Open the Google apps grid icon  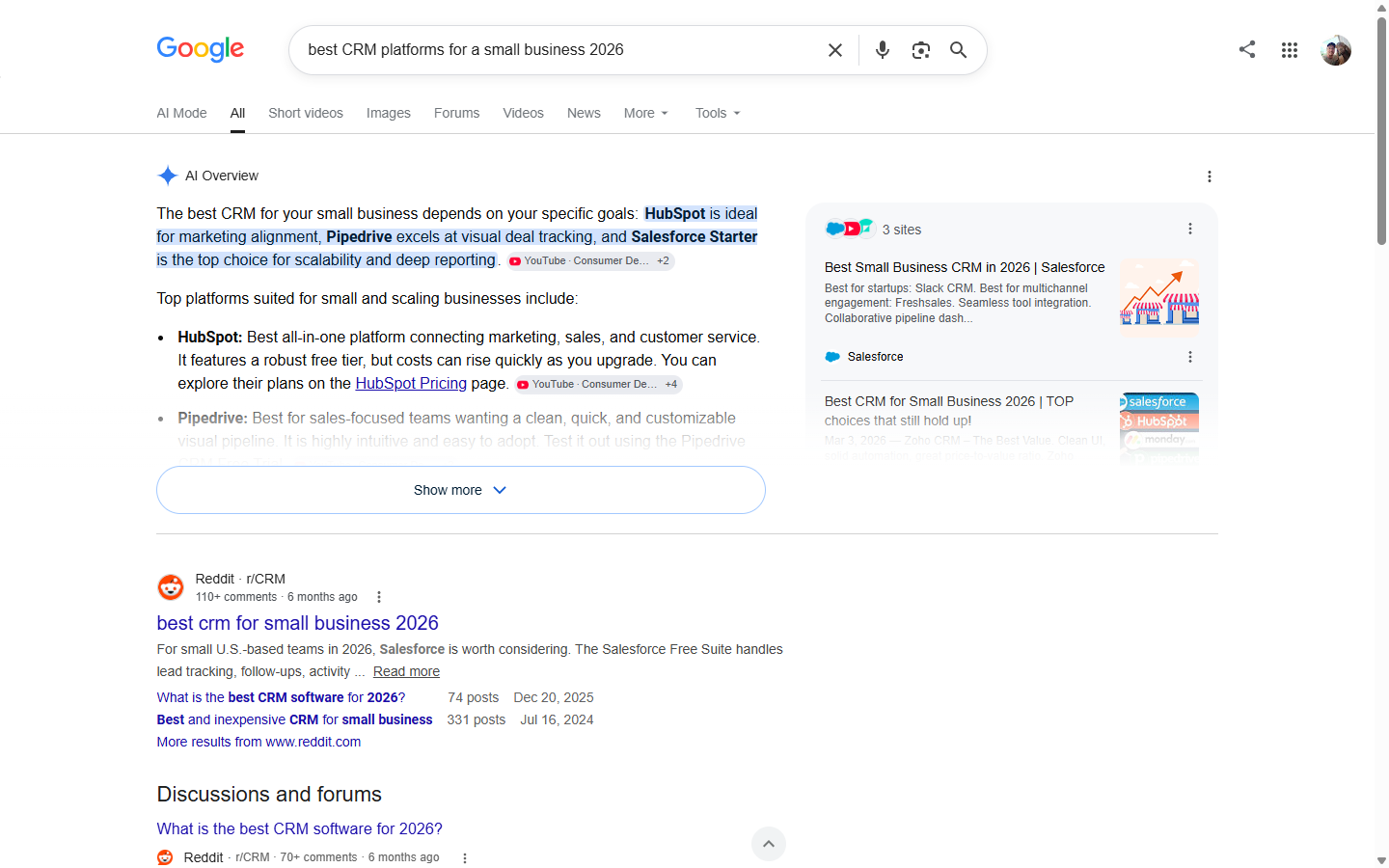(x=1290, y=50)
